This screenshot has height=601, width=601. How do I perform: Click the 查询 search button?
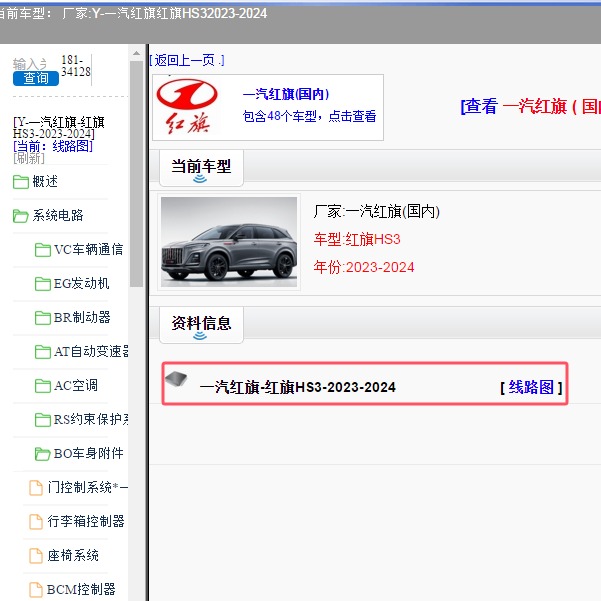tap(36, 79)
